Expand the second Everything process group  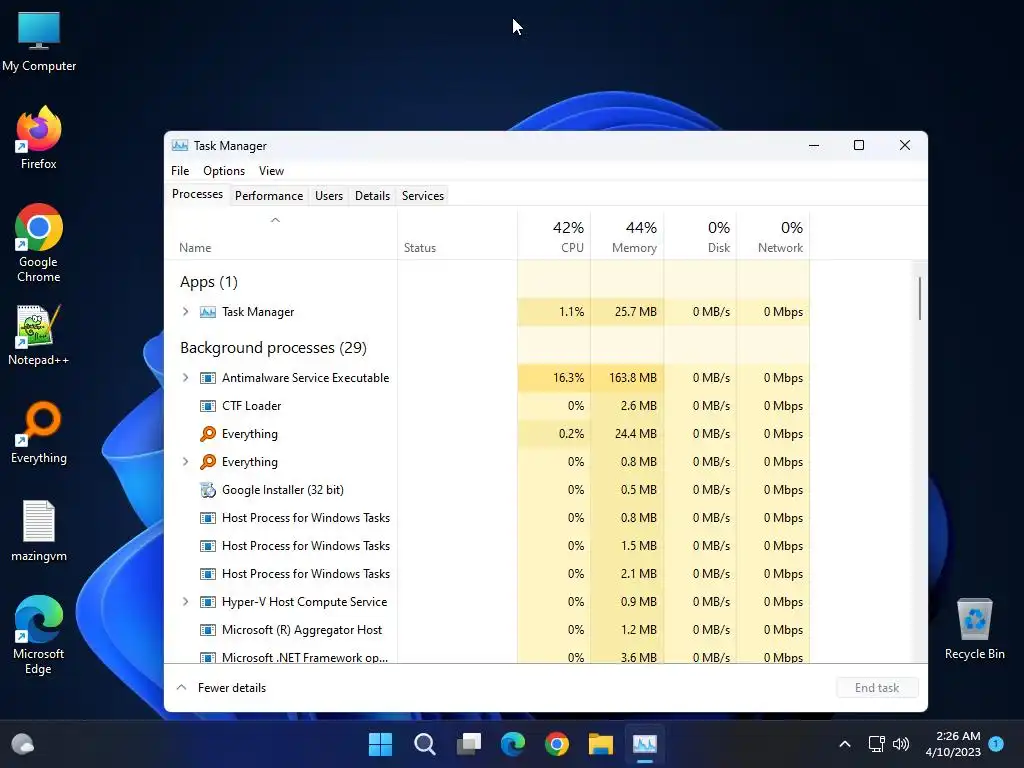[185, 462]
